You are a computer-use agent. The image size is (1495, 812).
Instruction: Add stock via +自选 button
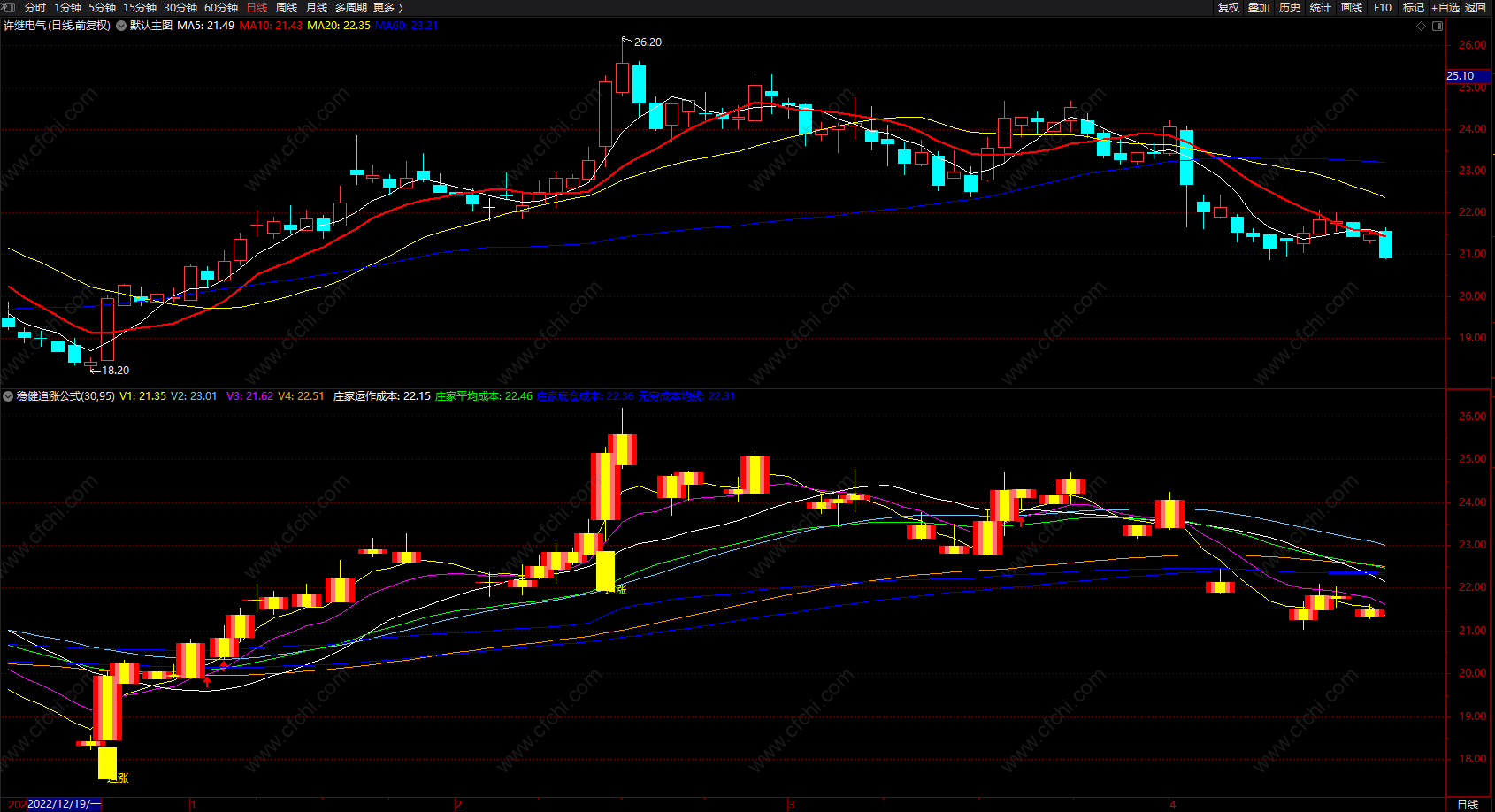(x=1445, y=8)
